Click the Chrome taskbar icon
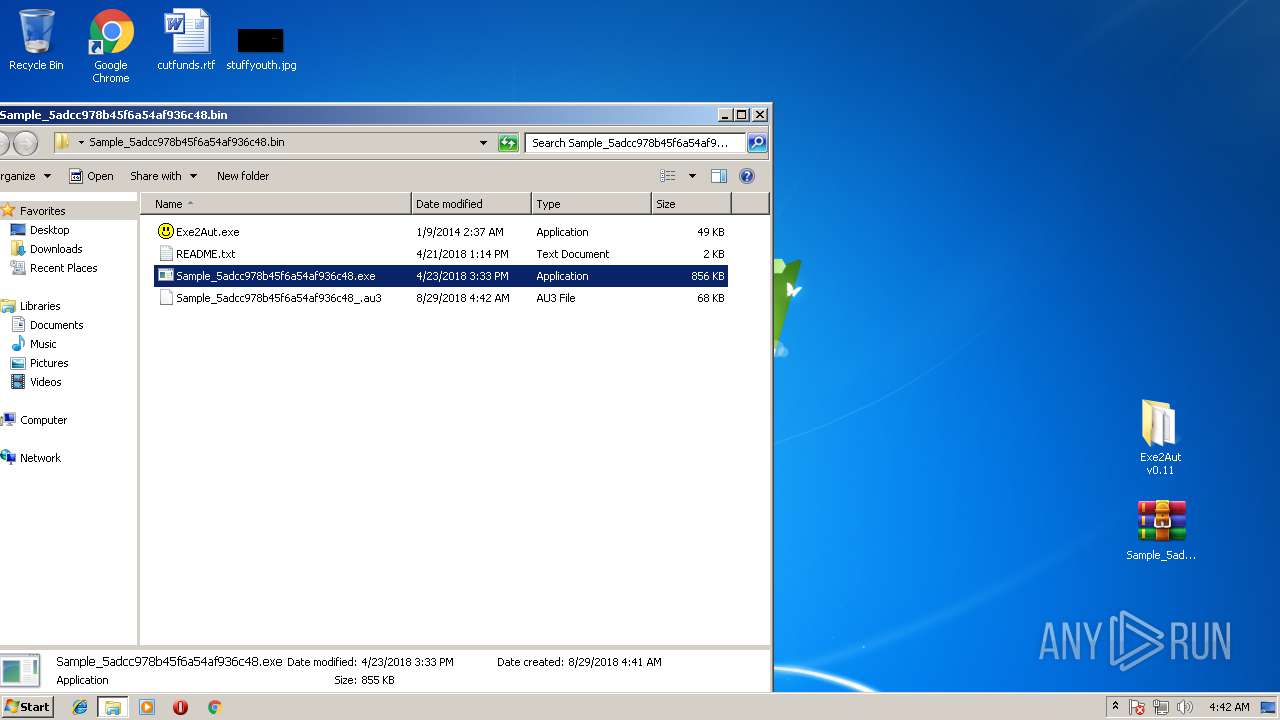Viewport: 1280px width, 720px height. [214, 707]
